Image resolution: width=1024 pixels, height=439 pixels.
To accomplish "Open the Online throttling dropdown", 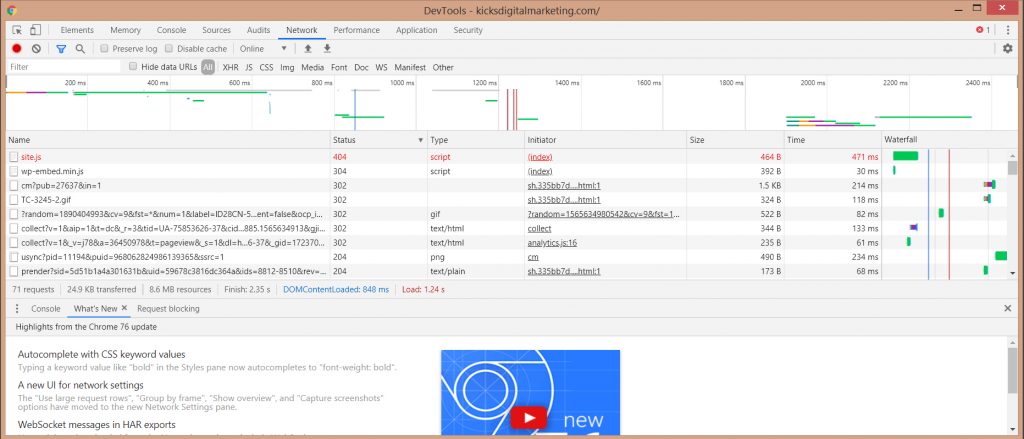I will click(x=263, y=48).
